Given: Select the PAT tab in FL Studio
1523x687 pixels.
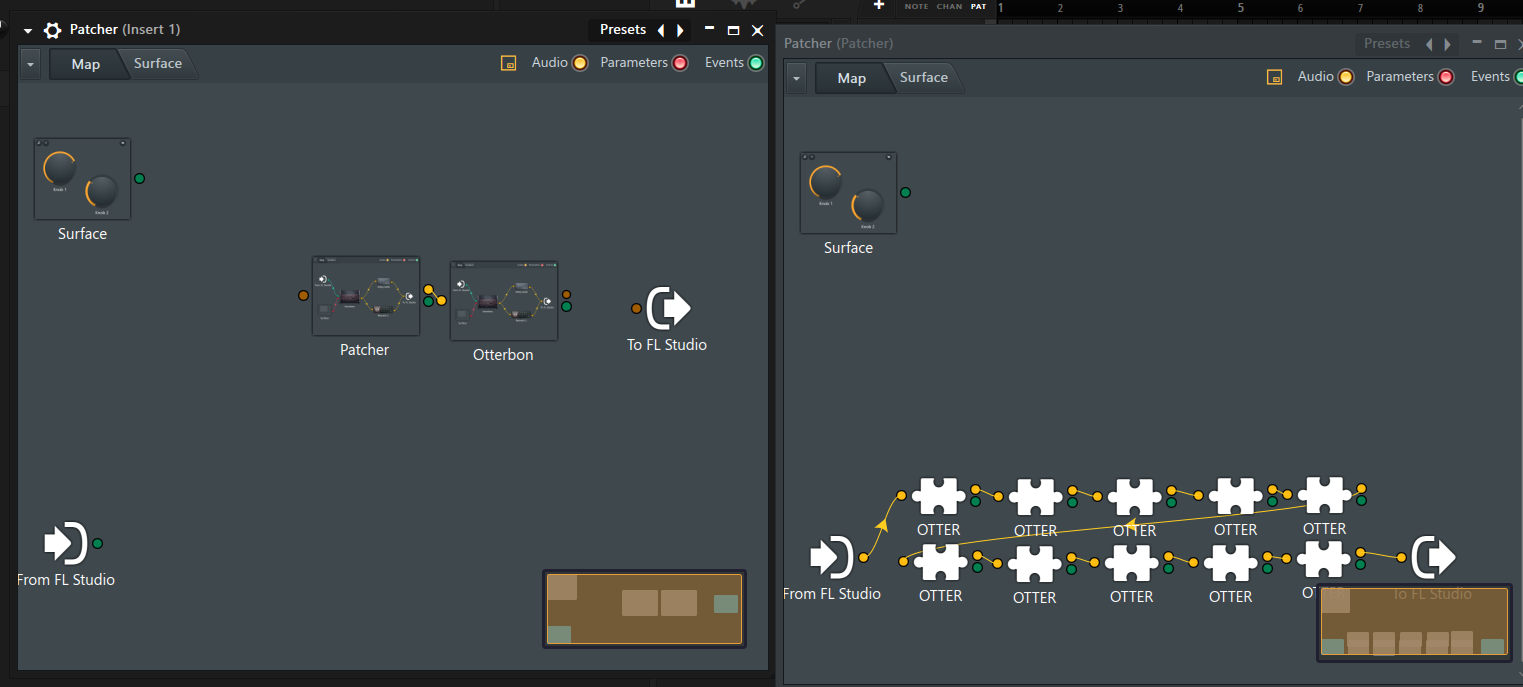Looking at the screenshot, I should coord(978,6).
